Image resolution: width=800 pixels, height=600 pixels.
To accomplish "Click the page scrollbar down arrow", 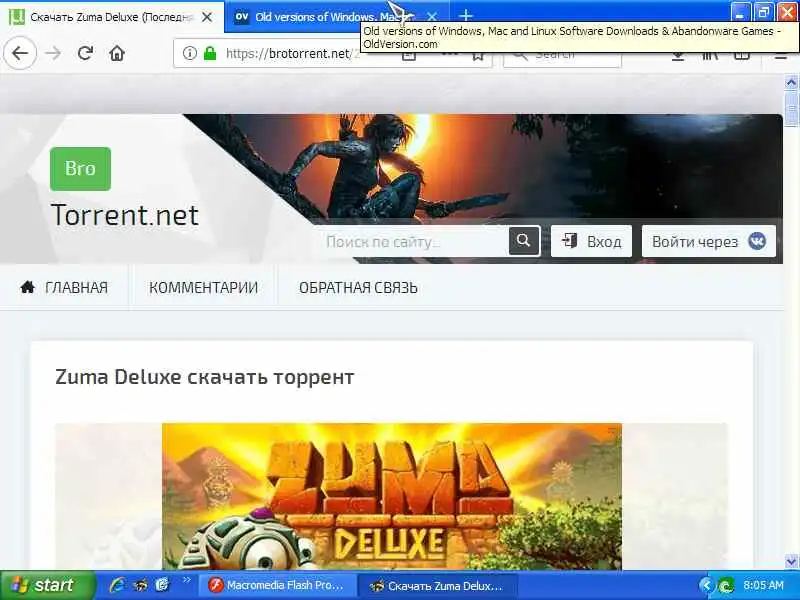I will tap(791, 561).
